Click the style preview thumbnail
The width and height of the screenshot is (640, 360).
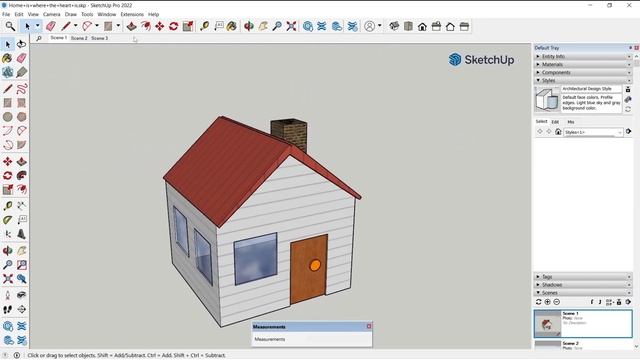coord(547,98)
